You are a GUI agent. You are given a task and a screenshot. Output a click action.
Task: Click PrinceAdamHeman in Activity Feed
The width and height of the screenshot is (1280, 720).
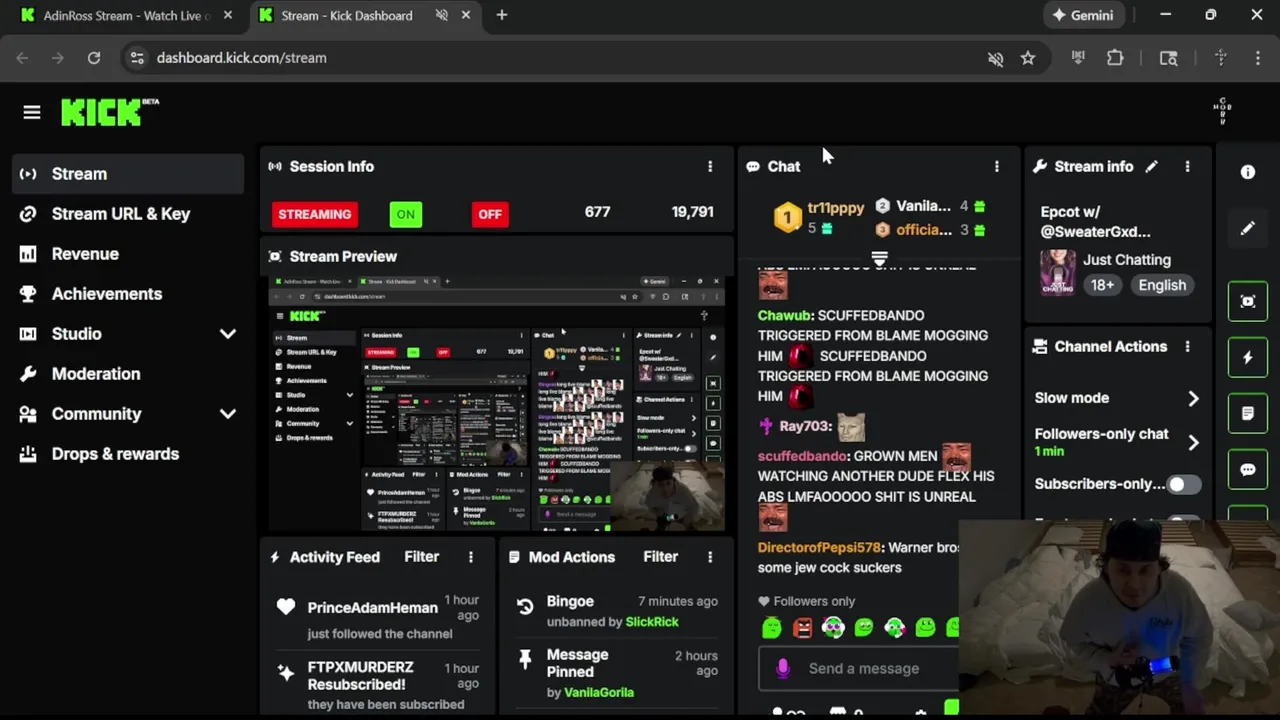372,608
